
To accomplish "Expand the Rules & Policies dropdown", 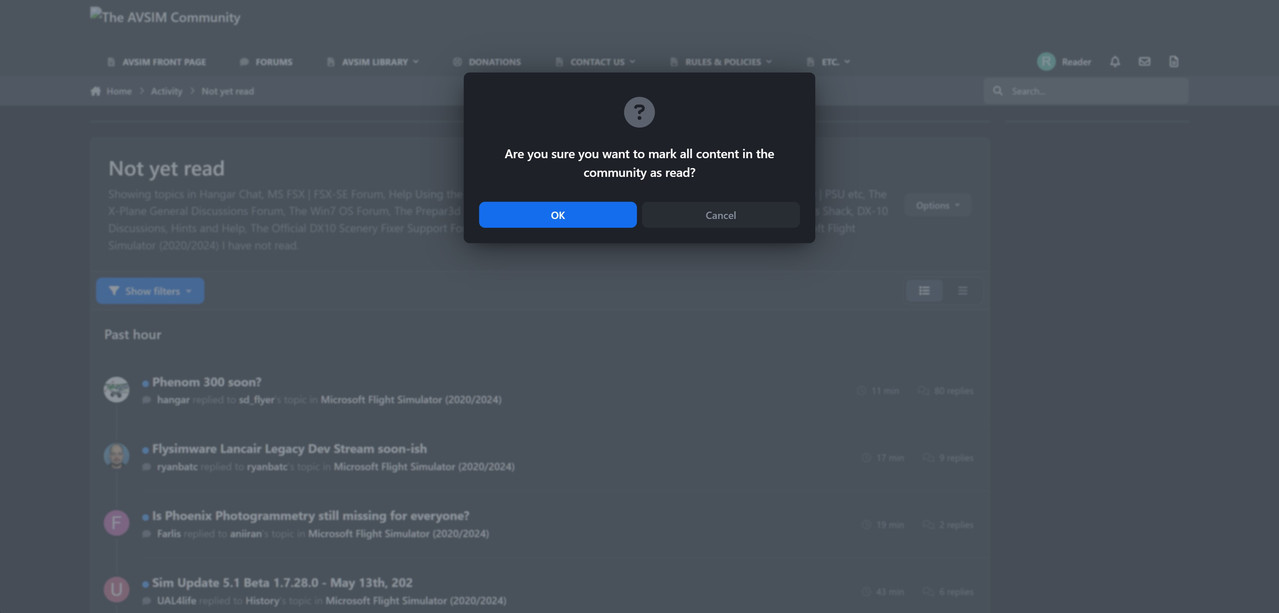I will point(720,62).
